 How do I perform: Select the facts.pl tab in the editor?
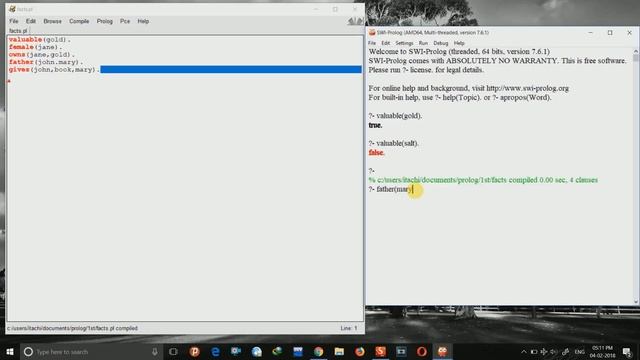tap(18, 31)
